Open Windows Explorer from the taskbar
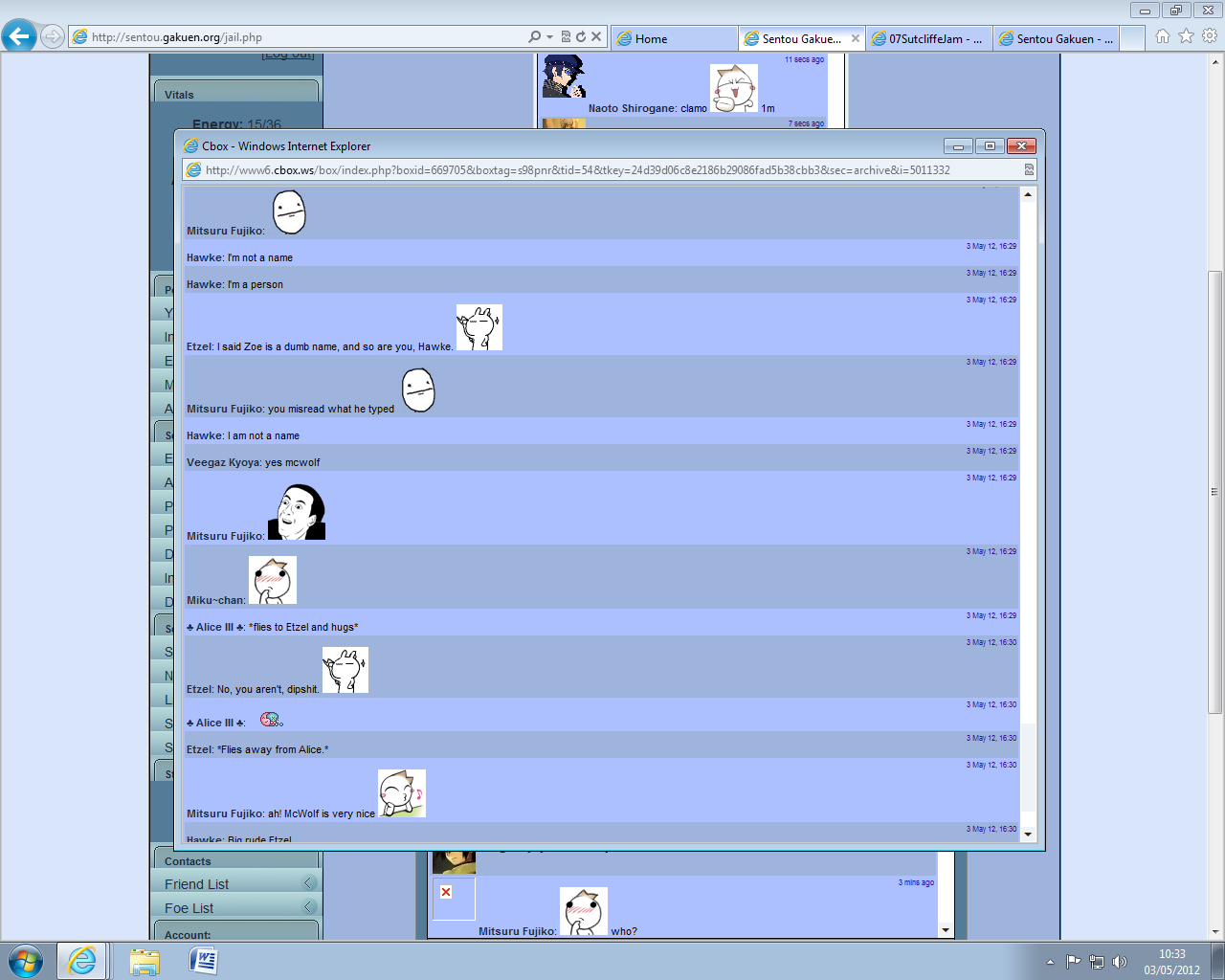Image resolution: width=1225 pixels, height=980 pixels. 145,961
